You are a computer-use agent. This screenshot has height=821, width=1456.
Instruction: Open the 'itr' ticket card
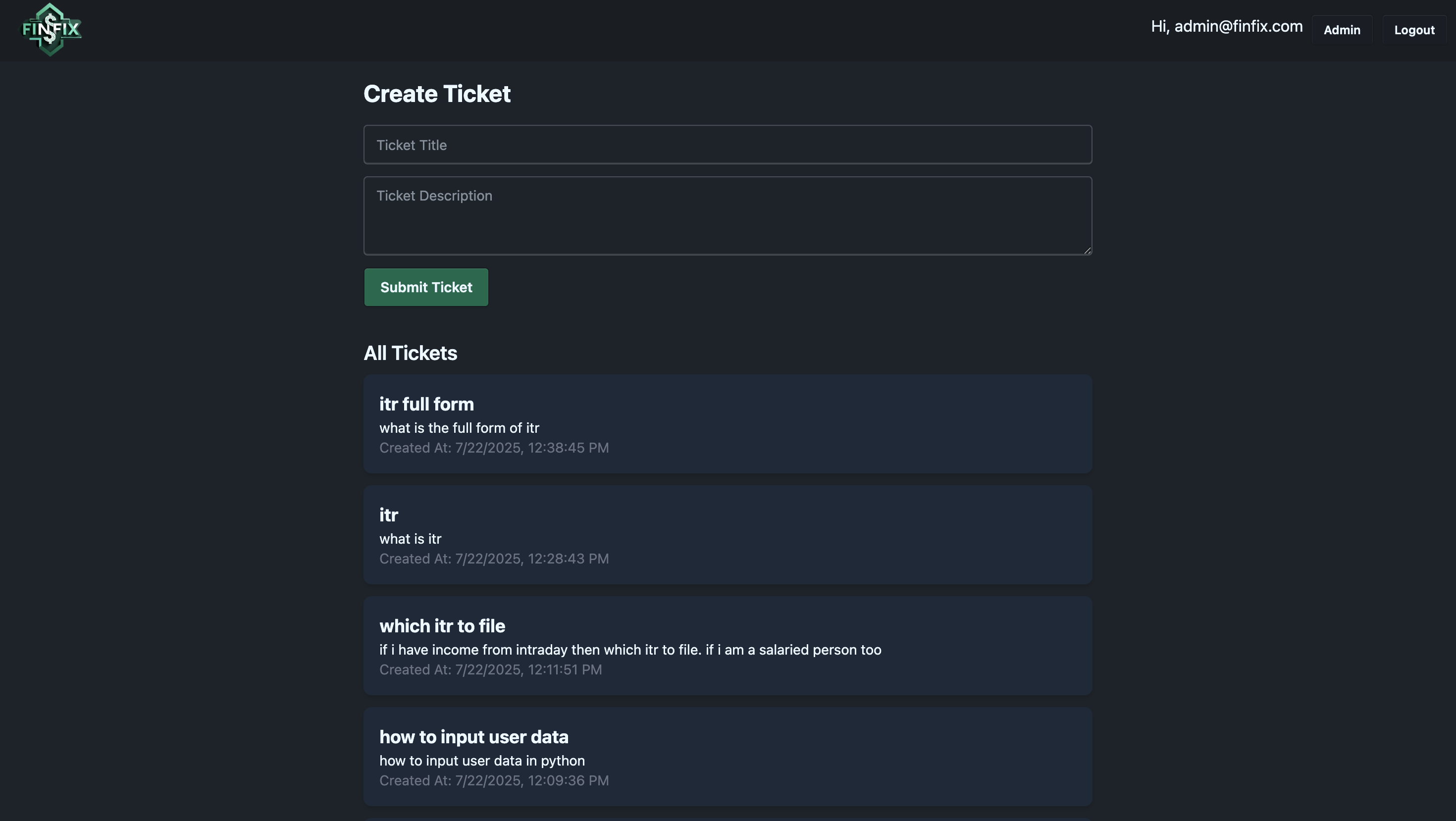(x=728, y=534)
